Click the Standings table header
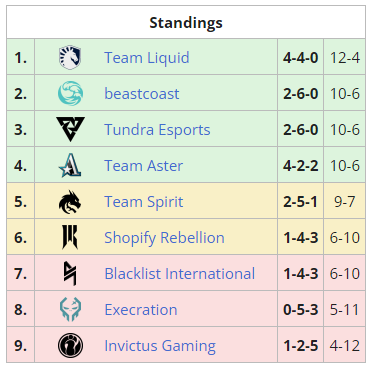The width and height of the screenshot is (376, 369). pyautogui.click(x=186, y=23)
